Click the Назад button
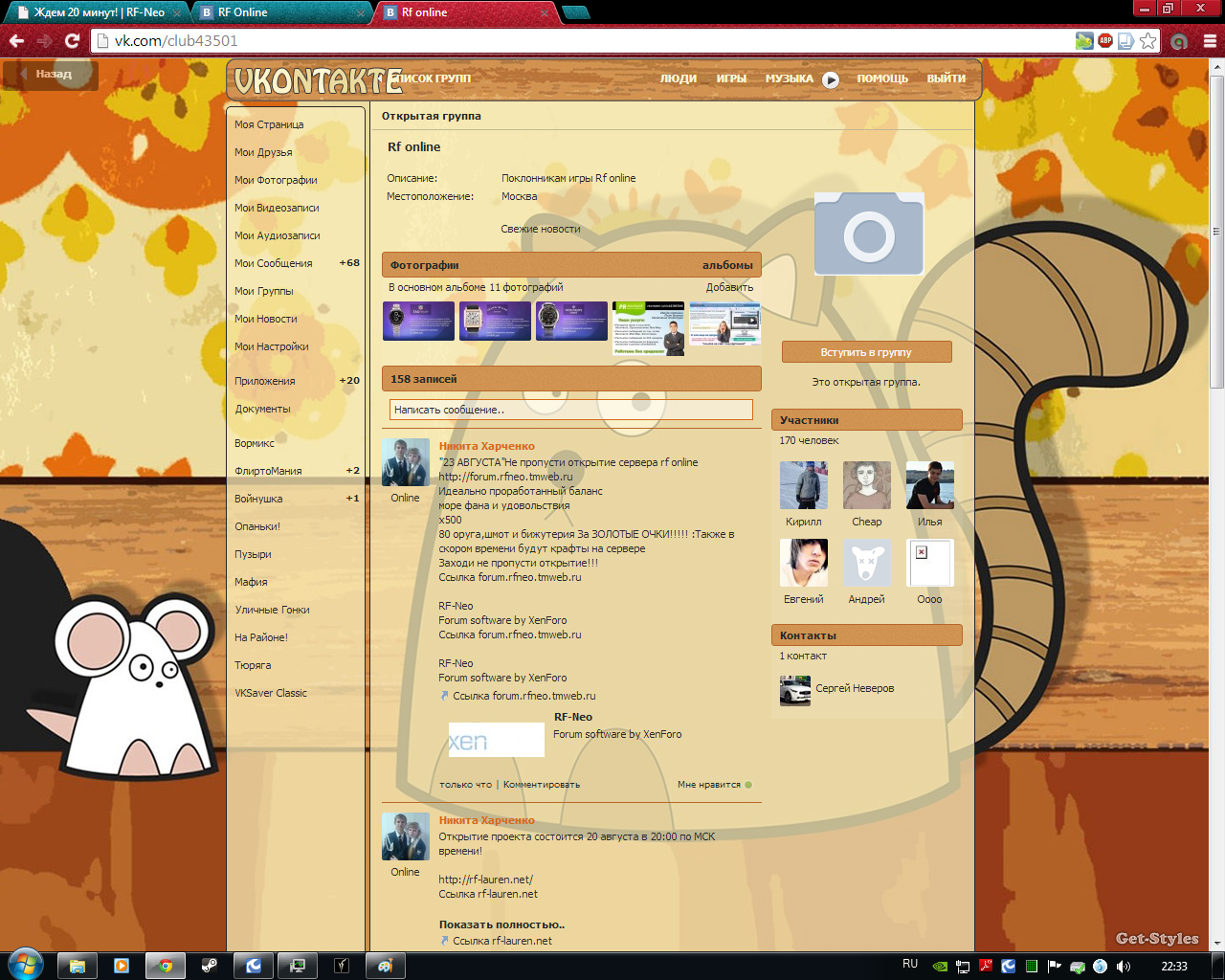Screen dimensions: 1225x980 51,75
